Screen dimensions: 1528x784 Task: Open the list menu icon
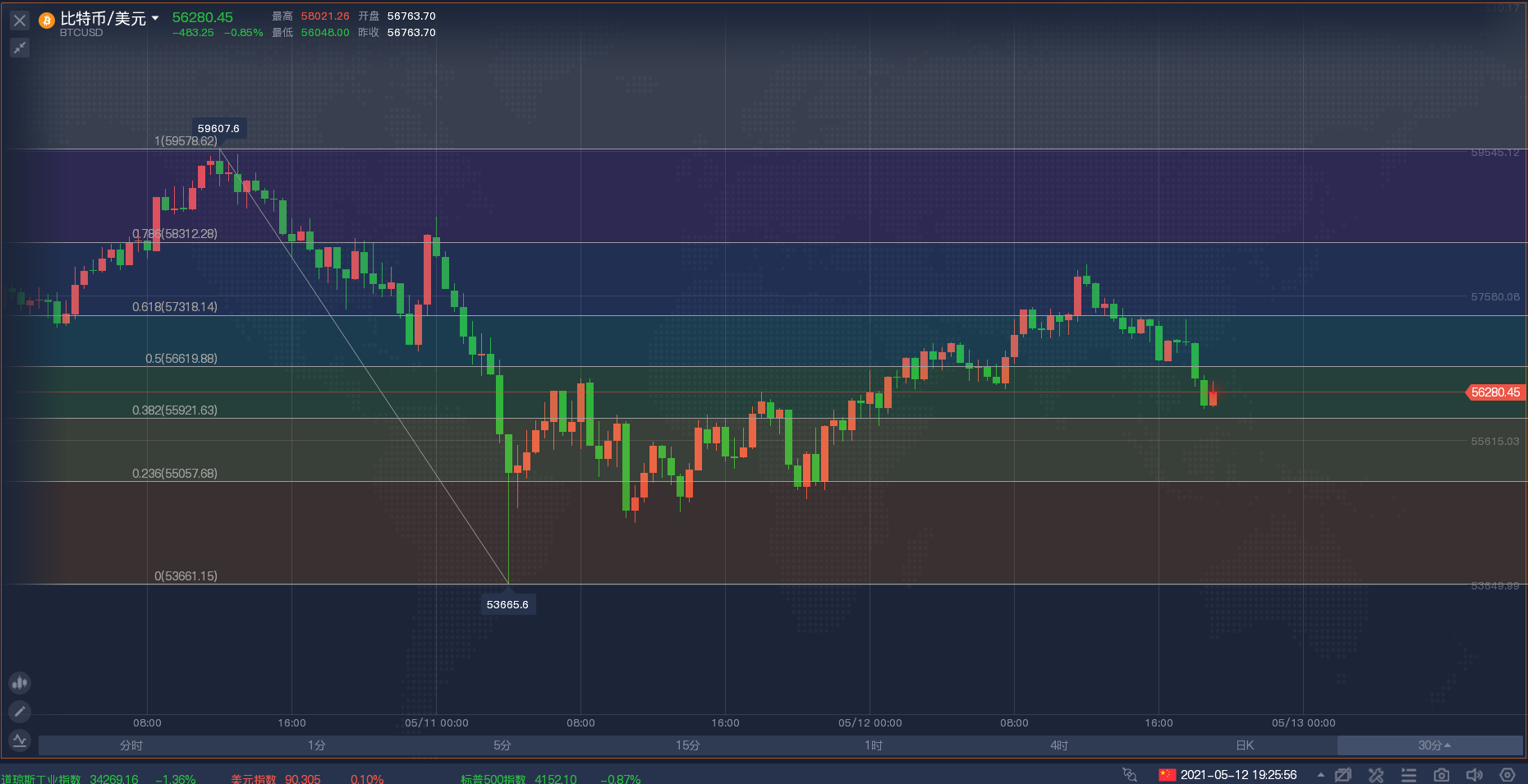coord(1409,775)
